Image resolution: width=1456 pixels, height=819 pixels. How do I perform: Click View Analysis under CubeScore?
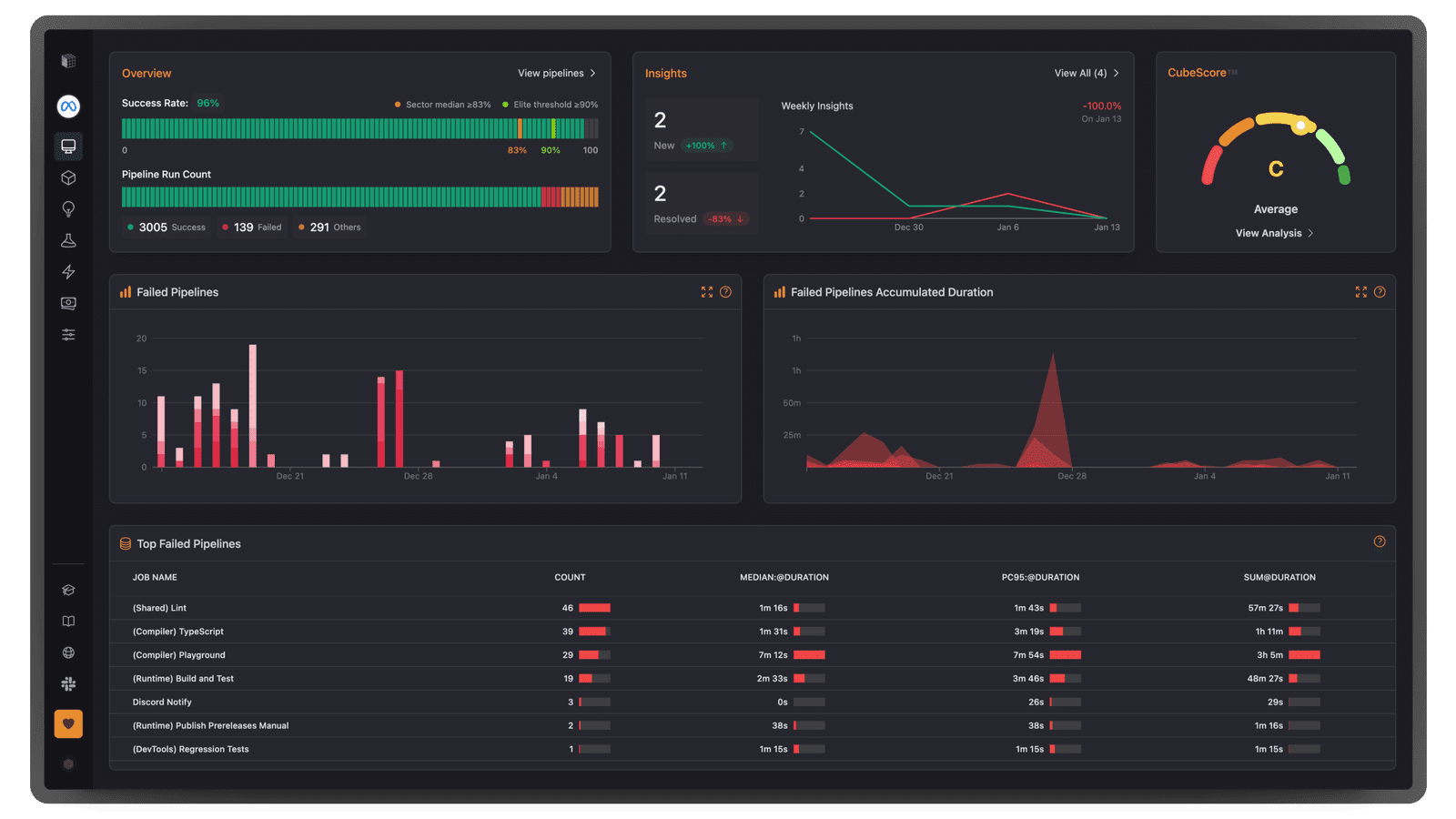(x=1273, y=233)
